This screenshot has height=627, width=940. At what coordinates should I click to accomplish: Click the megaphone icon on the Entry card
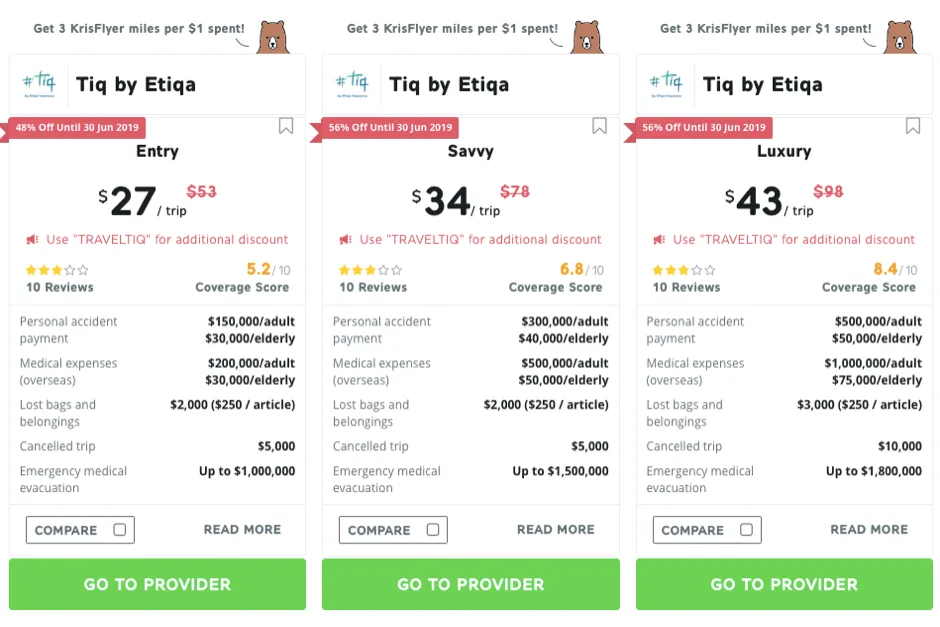coord(33,240)
